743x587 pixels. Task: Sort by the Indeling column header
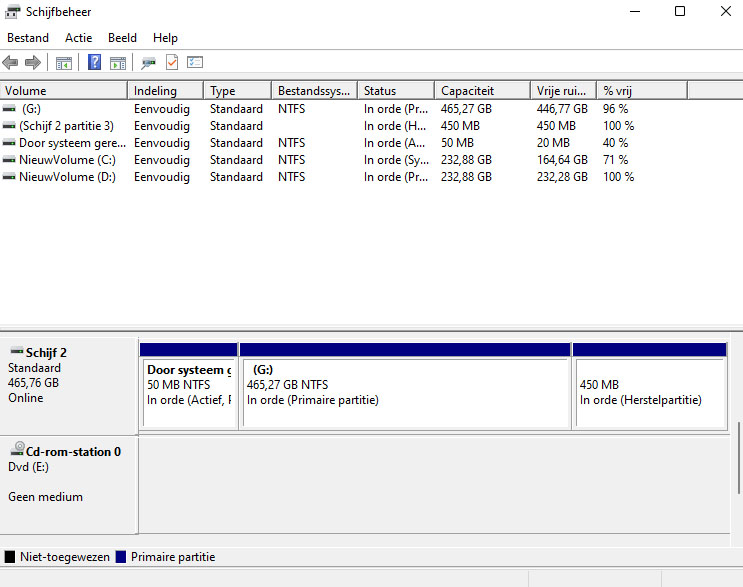pyautogui.click(x=166, y=90)
